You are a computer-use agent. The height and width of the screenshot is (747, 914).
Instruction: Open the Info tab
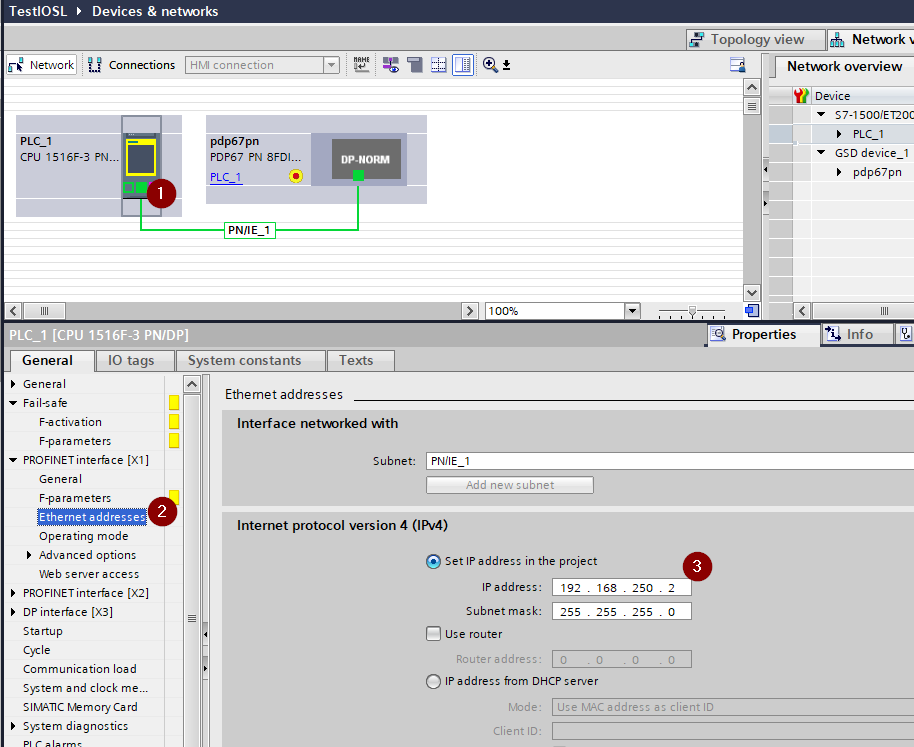857,334
